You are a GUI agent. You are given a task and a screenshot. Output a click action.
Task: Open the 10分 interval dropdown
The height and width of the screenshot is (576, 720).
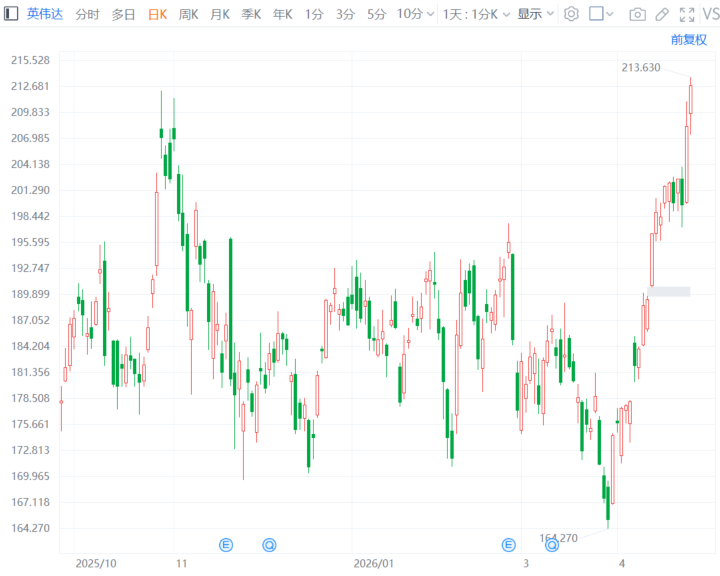pos(415,14)
